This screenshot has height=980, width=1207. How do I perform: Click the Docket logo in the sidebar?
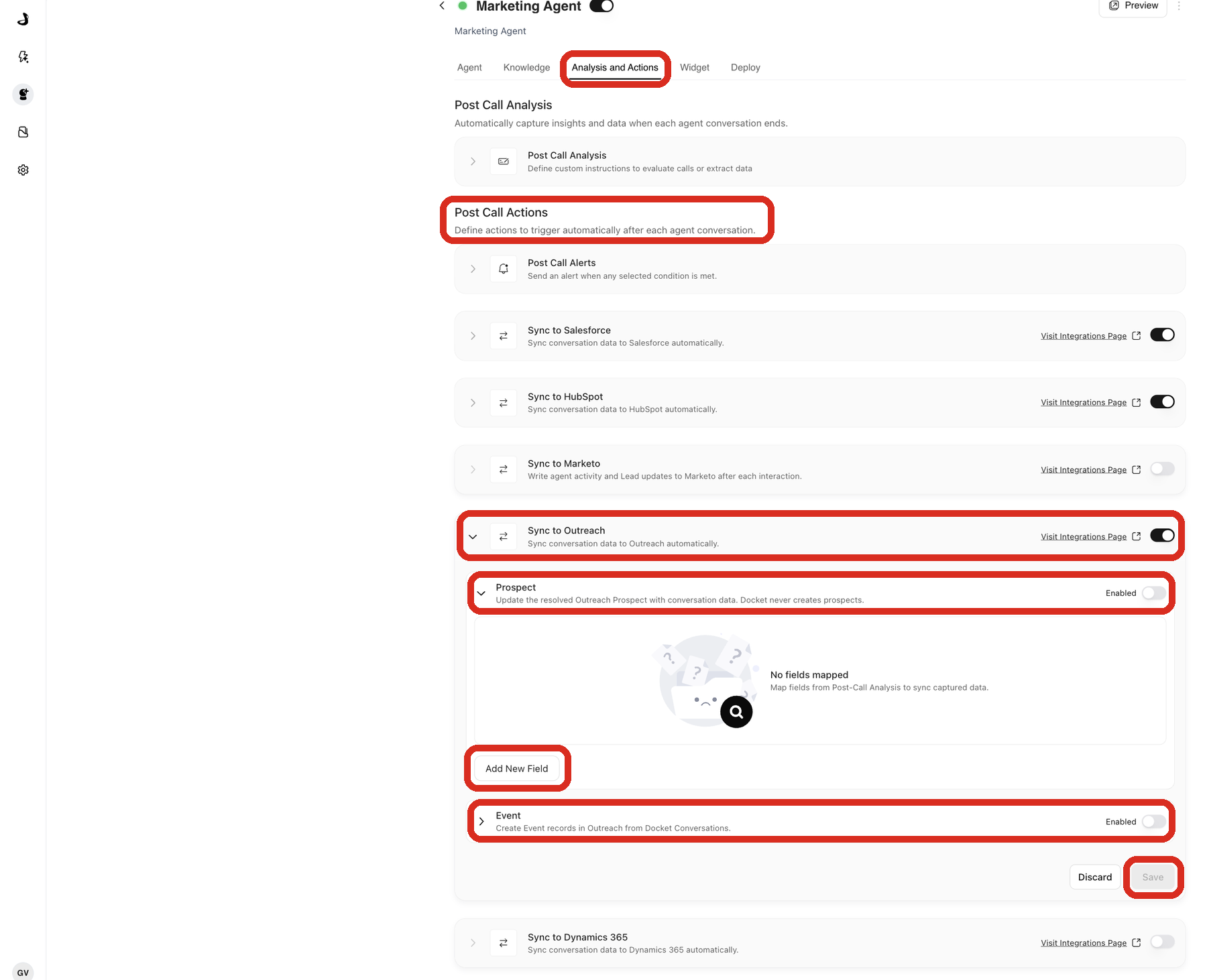coord(23,19)
